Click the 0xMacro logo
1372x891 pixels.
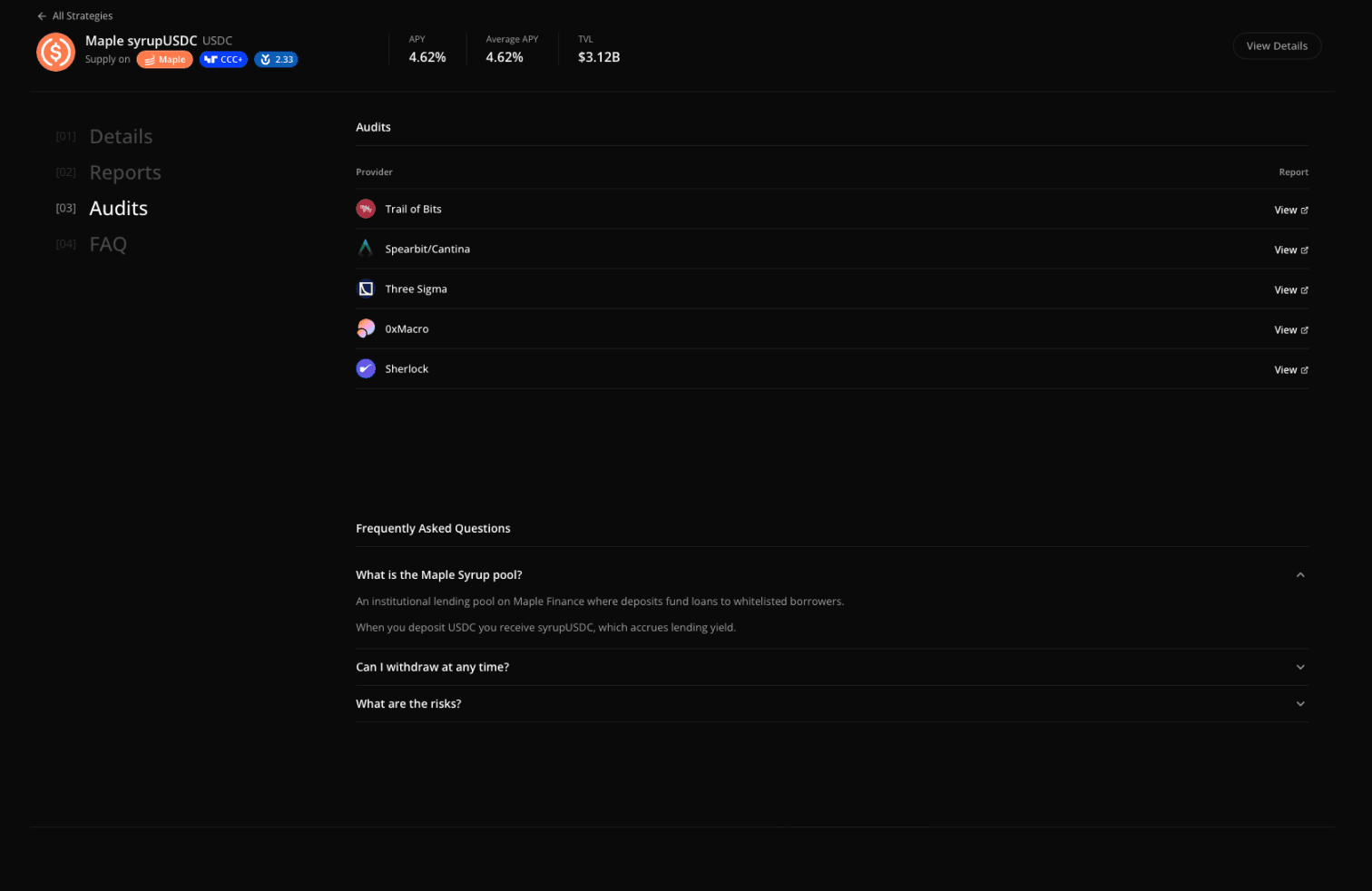(x=366, y=328)
